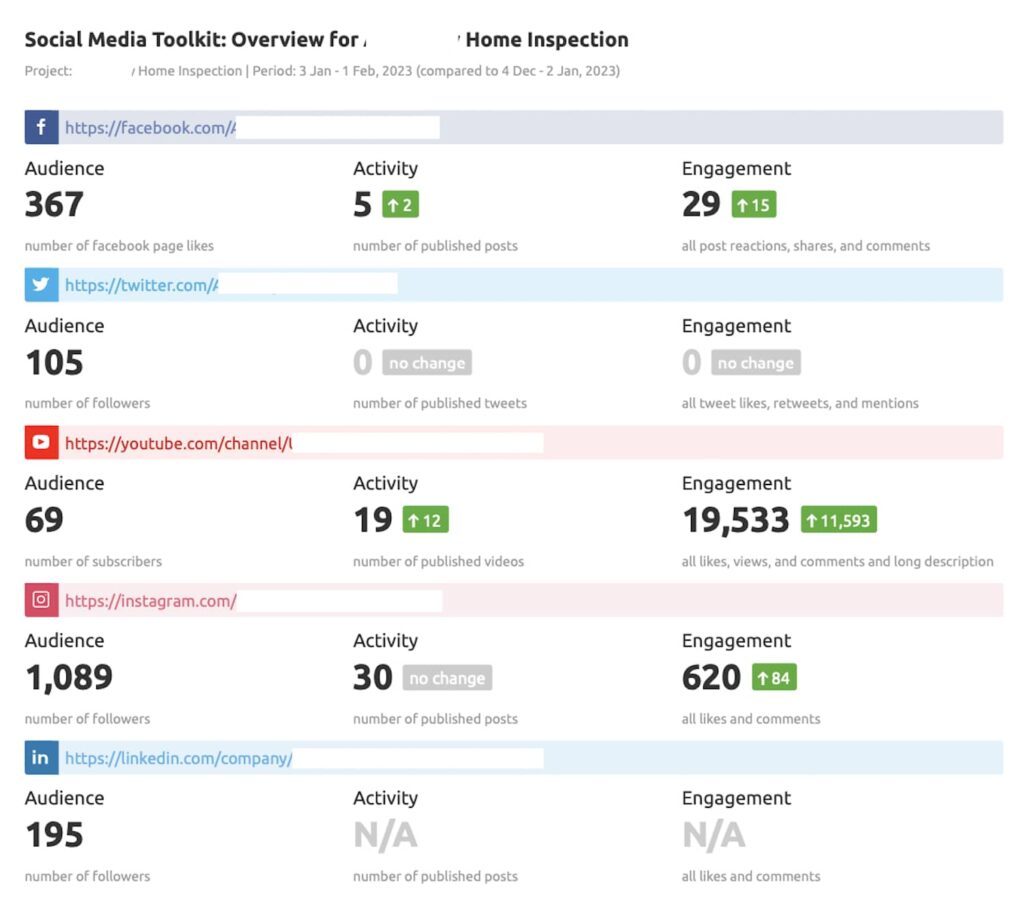This screenshot has width=1024, height=911.
Task: Click Instagram activity no change badge
Action: [447, 678]
